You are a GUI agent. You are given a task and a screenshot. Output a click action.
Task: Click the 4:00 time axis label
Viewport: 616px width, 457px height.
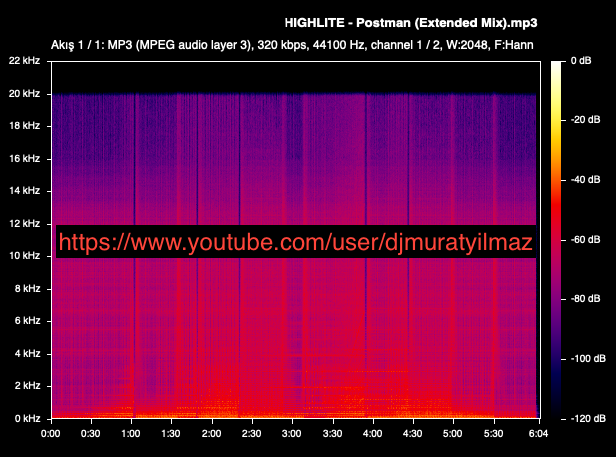[x=372, y=434]
